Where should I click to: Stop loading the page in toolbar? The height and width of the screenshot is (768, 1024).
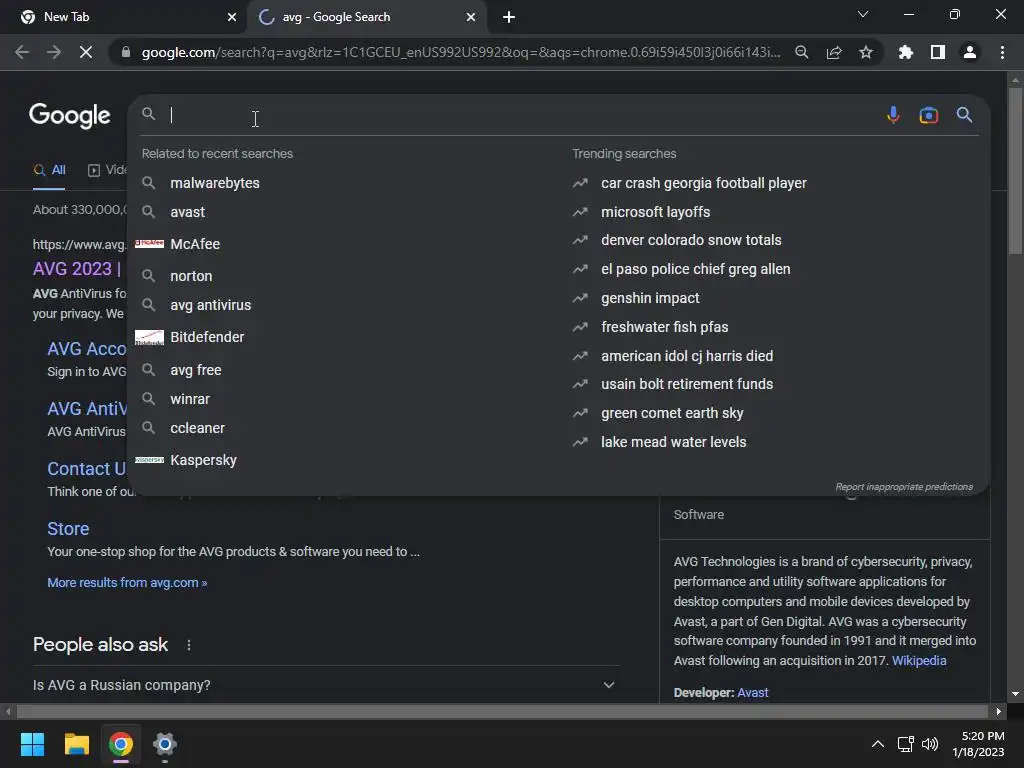pyautogui.click(x=86, y=52)
